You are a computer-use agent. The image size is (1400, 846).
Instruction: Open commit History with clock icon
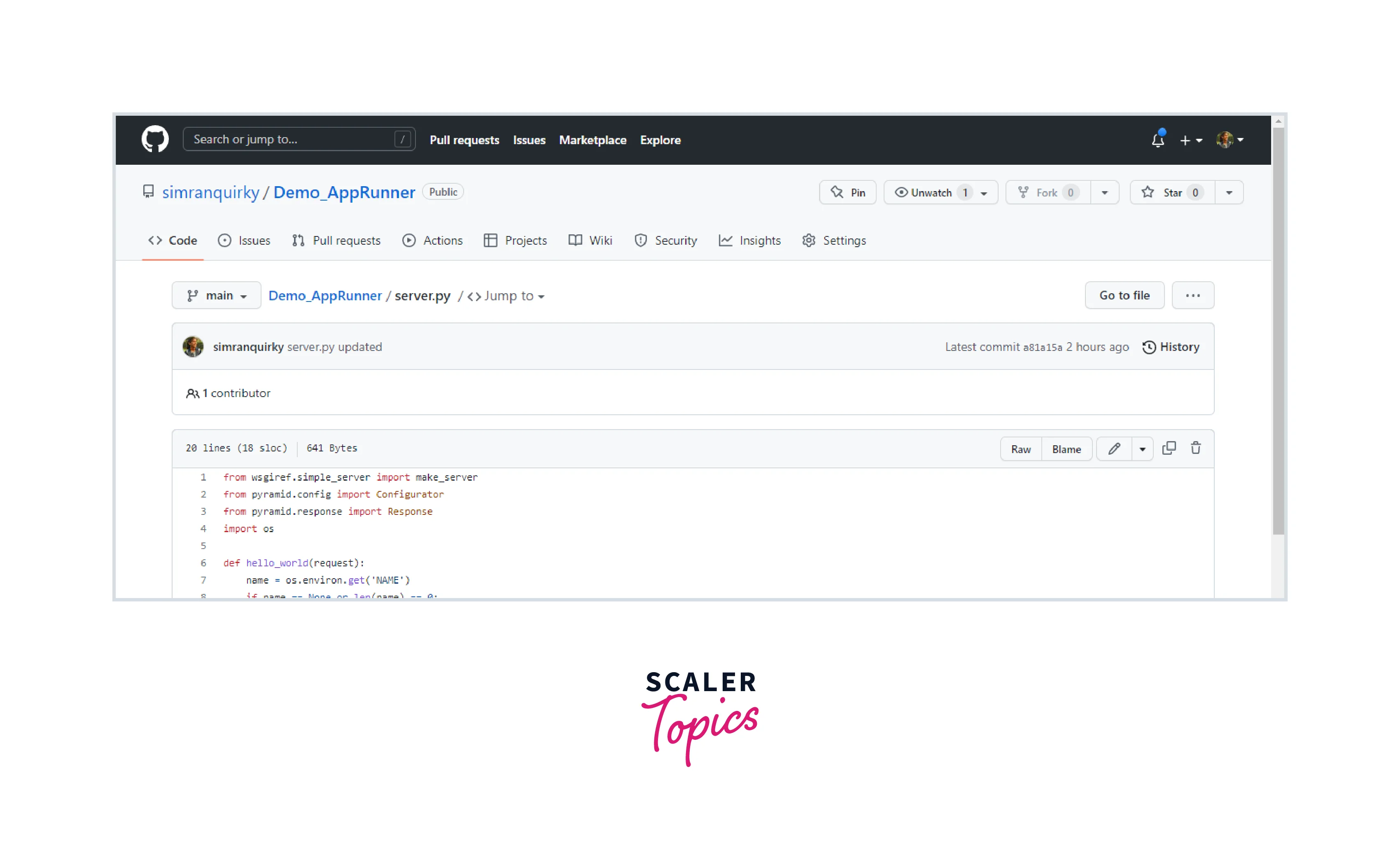pos(1171,347)
